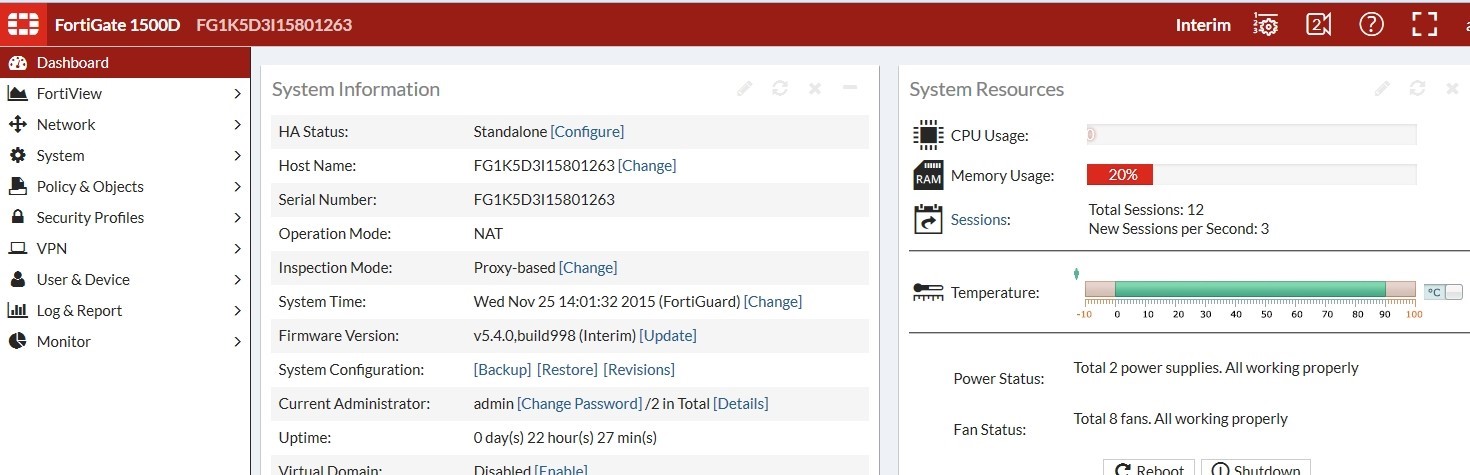
Task: Open the video tutorial icon in header
Action: point(1319,25)
